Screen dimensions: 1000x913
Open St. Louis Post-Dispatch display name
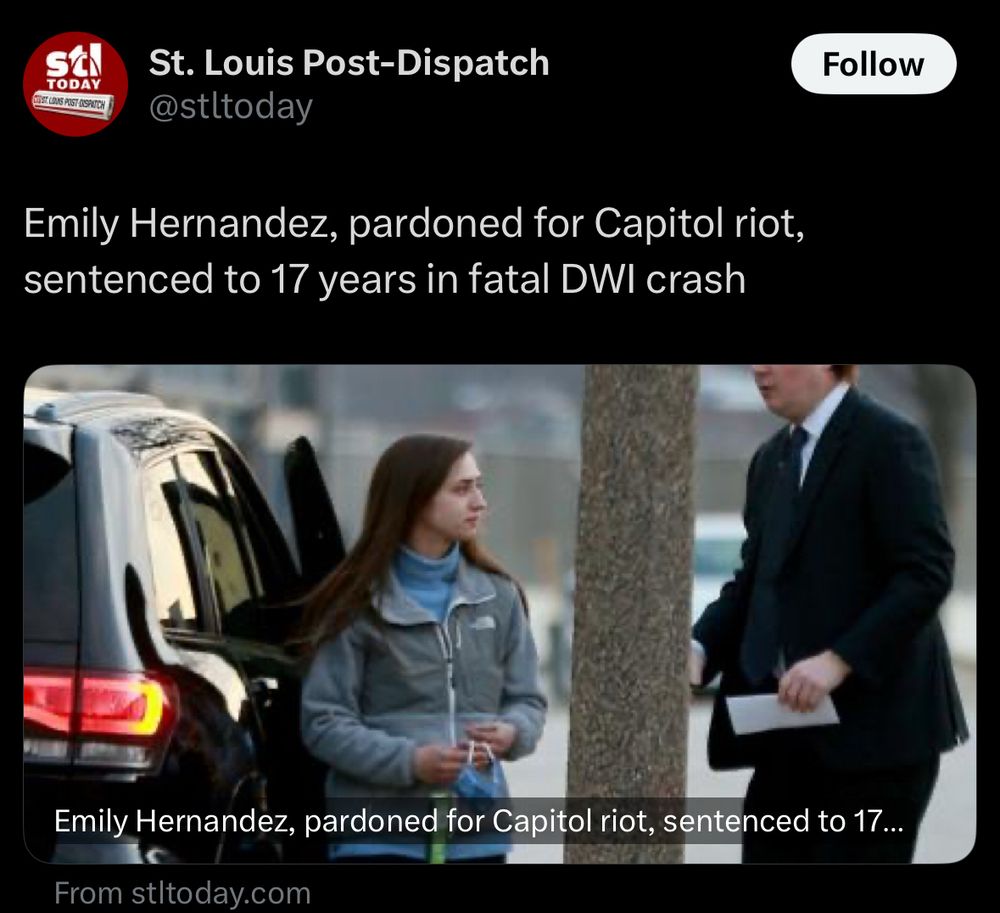coord(349,62)
